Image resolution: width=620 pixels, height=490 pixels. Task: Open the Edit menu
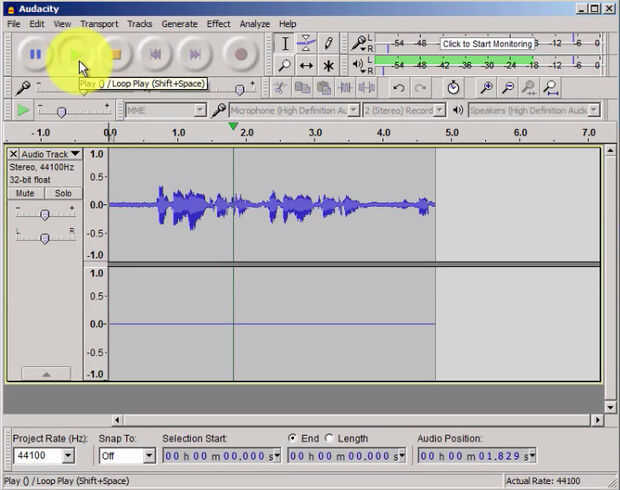coord(37,24)
